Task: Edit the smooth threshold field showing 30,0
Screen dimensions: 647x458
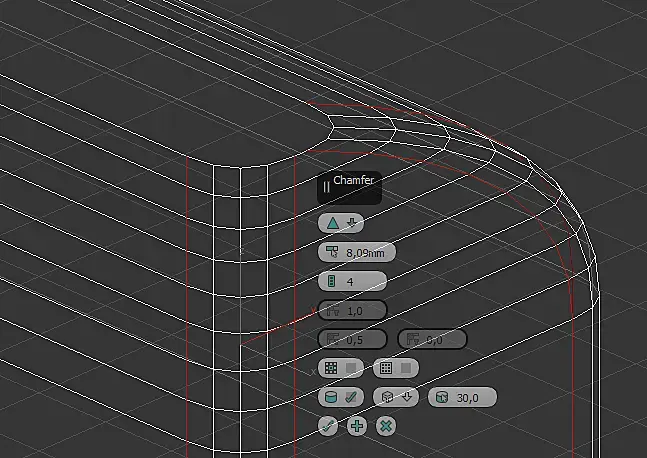Action: [x=462, y=397]
